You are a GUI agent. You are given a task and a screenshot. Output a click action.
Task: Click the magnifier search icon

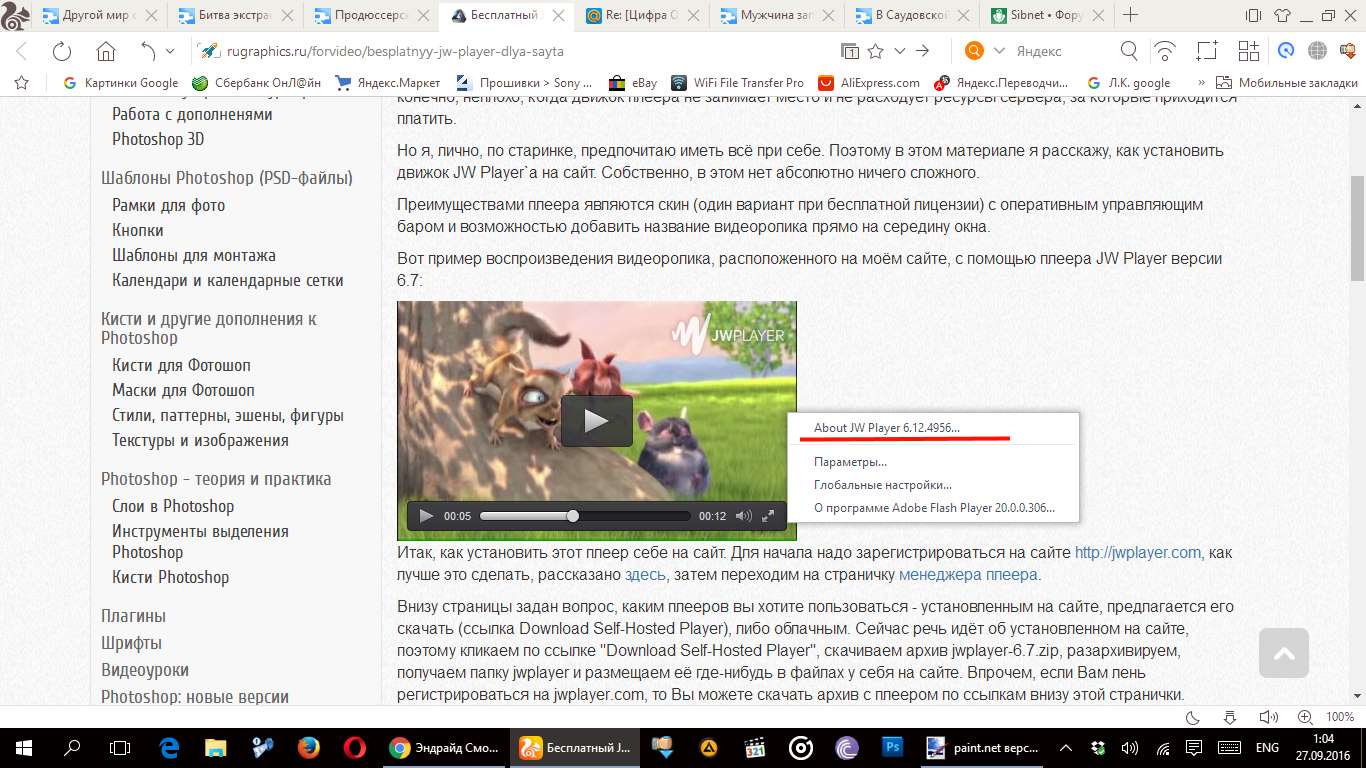click(x=1129, y=51)
